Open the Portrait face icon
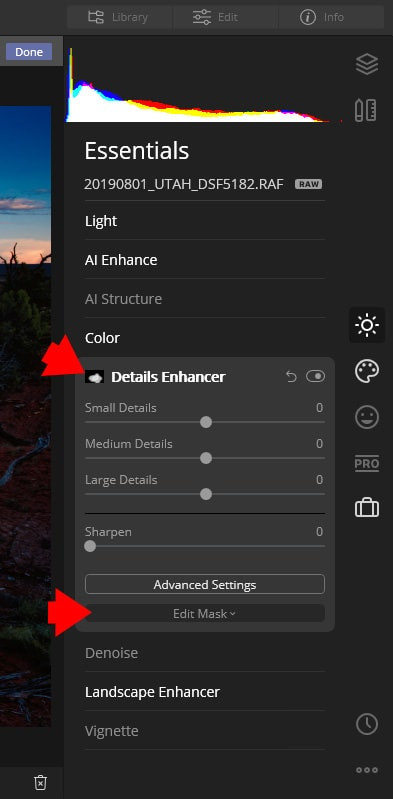Image resolution: width=393 pixels, height=799 pixels. (367, 417)
